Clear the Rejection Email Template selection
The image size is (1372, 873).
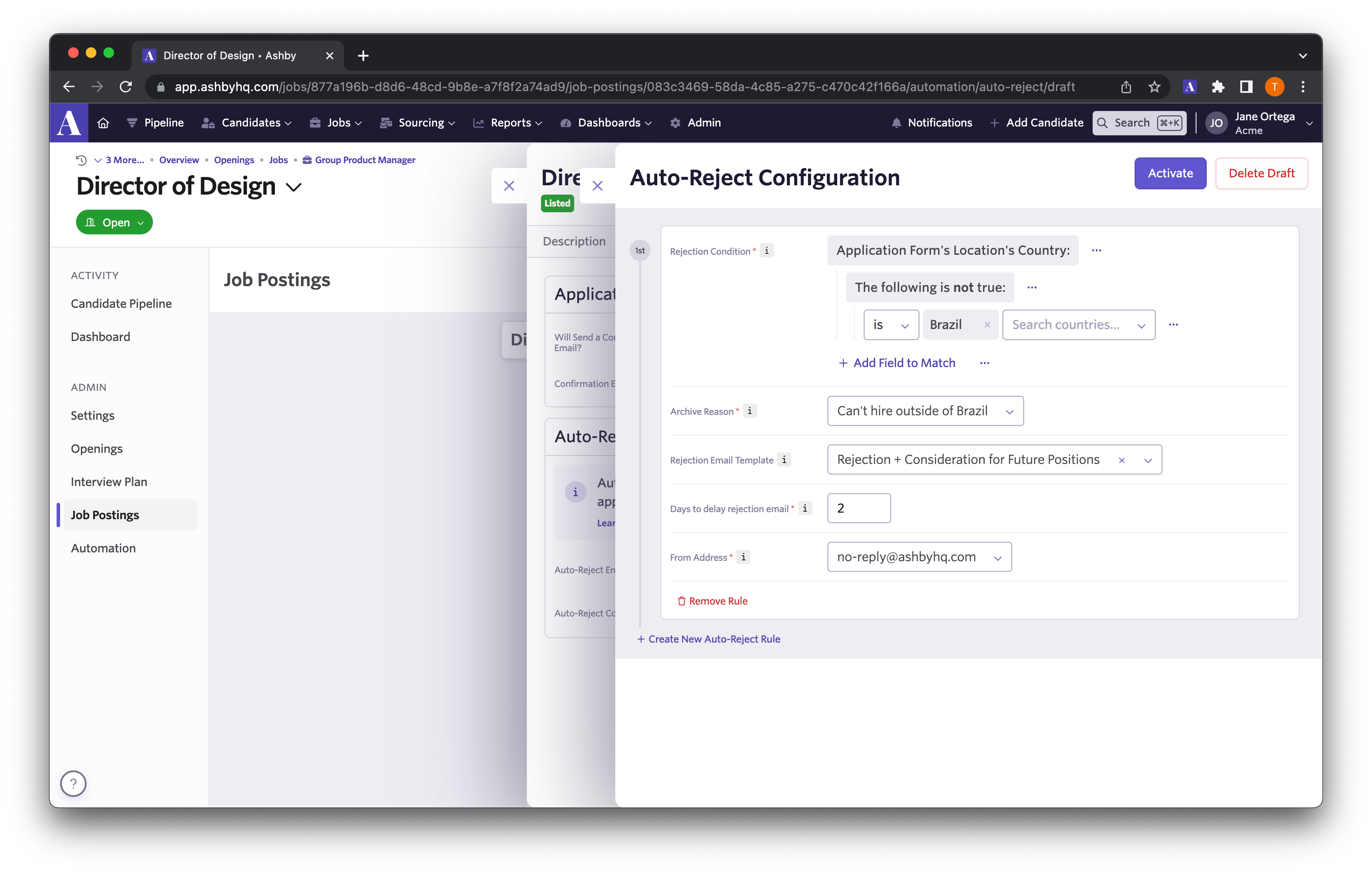(1121, 460)
